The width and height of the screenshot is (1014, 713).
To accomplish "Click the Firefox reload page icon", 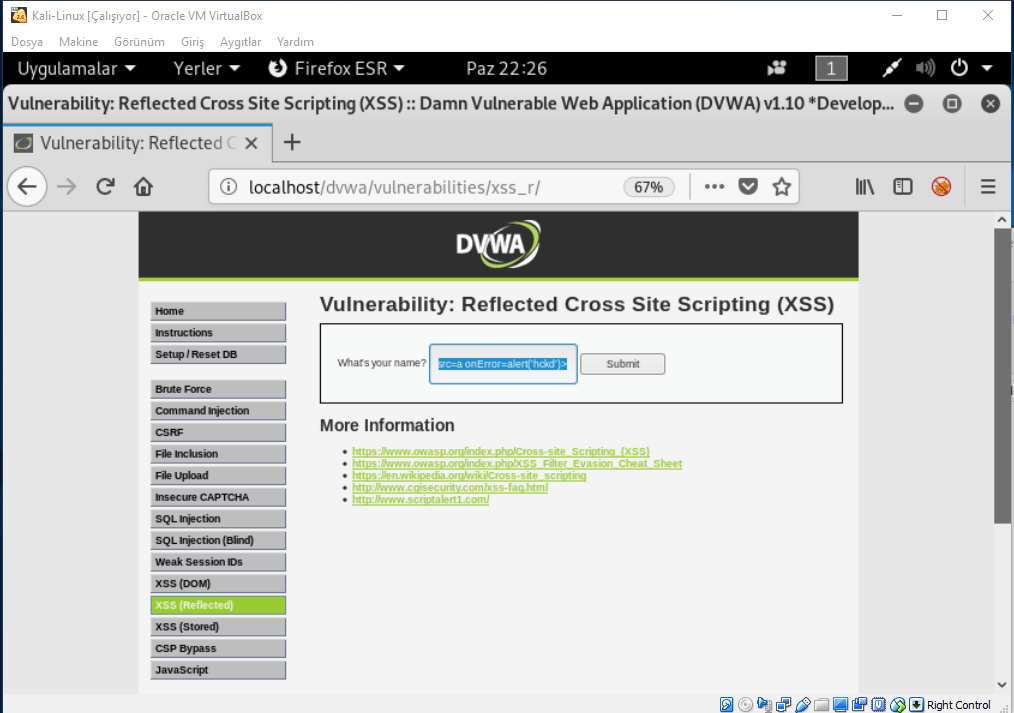I will [x=105, y=187].
